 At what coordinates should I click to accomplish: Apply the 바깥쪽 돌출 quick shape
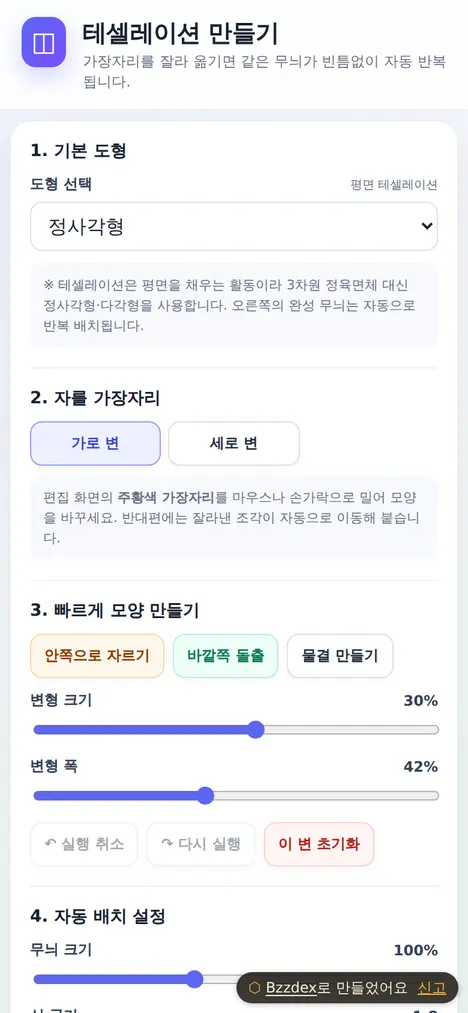coord(226,656)
